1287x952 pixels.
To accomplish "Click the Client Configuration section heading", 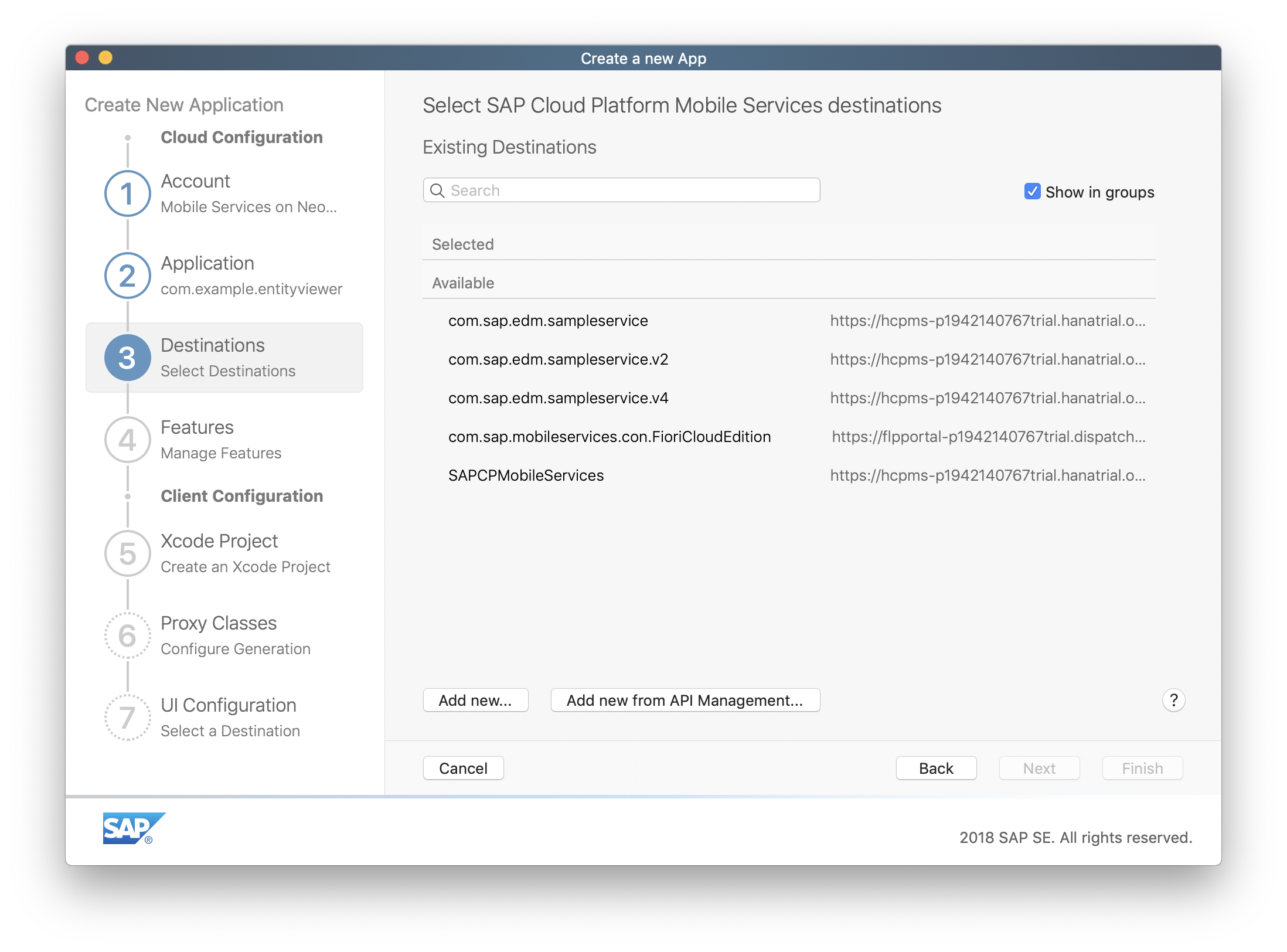I will [x=241, y=496].
